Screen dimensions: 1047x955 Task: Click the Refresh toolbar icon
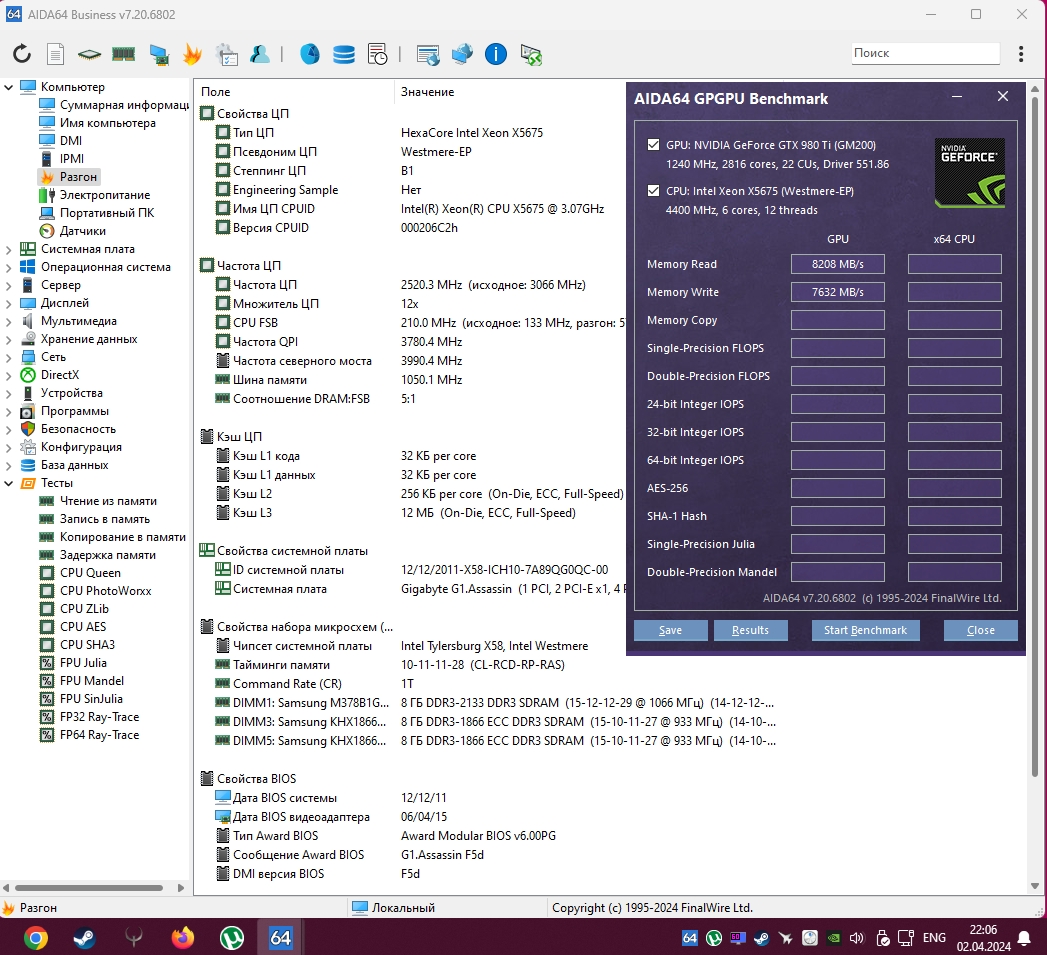22,53
